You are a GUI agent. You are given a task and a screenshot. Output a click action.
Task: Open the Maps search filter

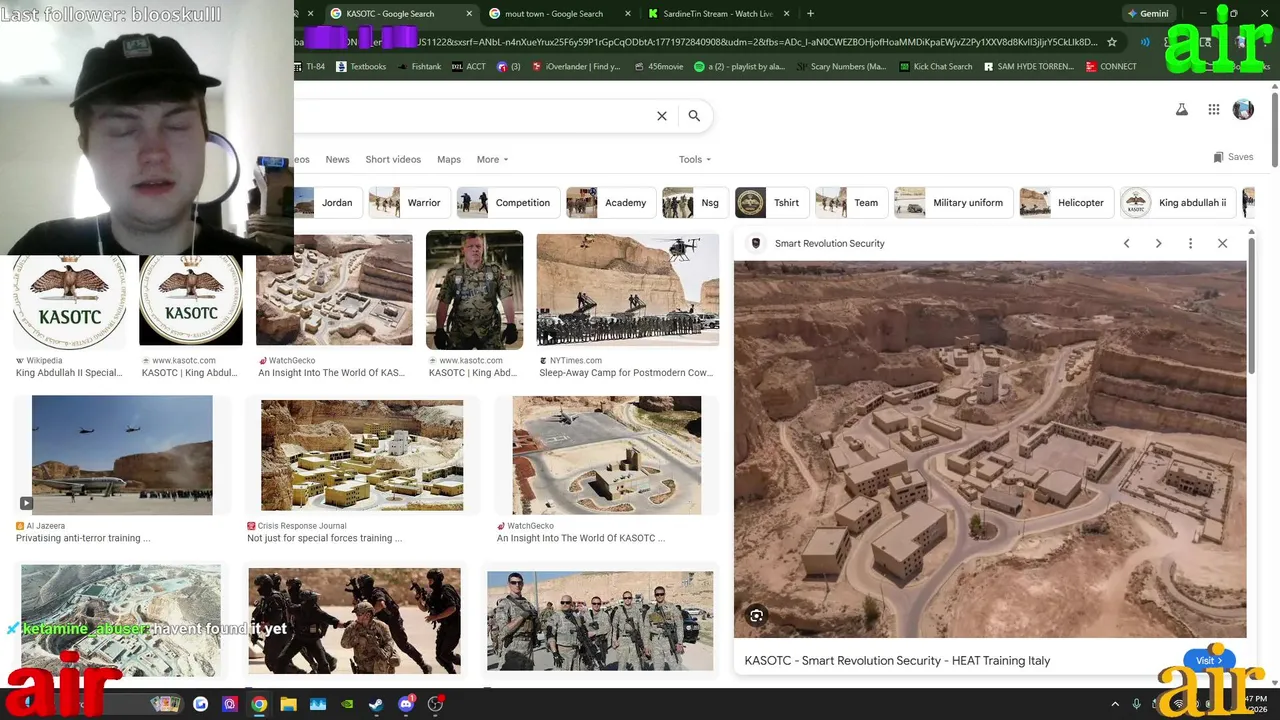click(449, 160)
